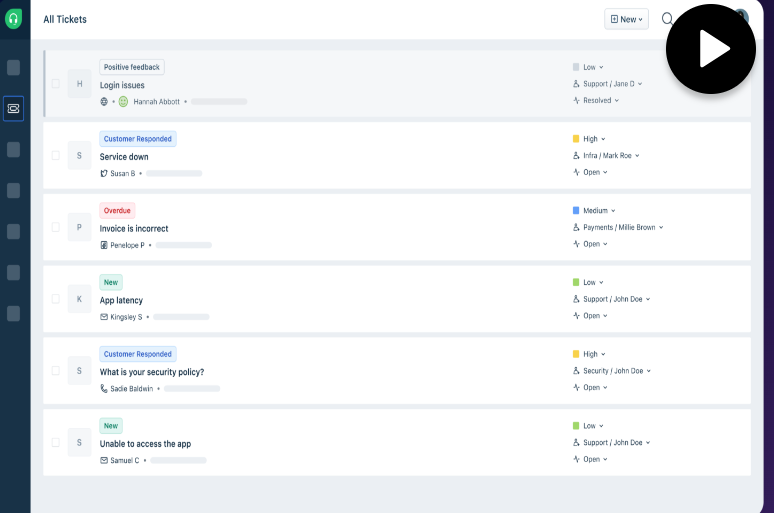The width and height of the screenshot is (774, 513).
Task: Open the Service down ticket
Action: click(x=124, y=157)
